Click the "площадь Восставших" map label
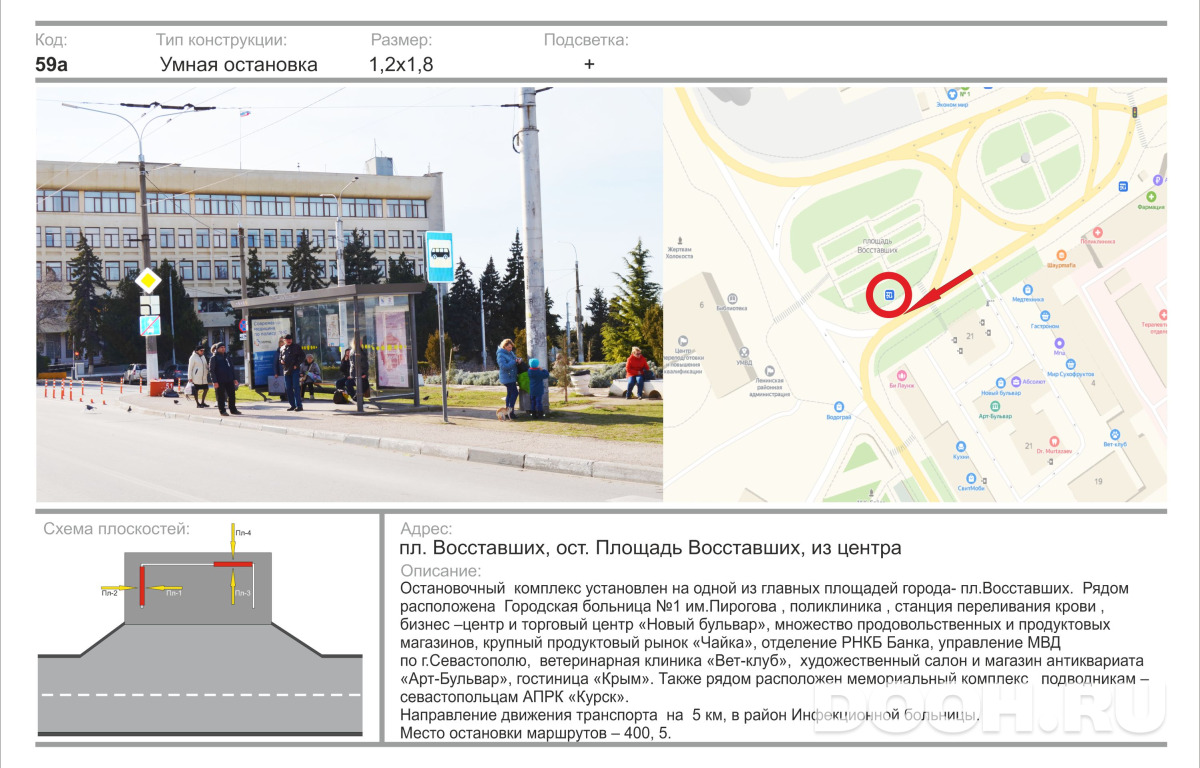Image resolution: width=1200 pixels, height=768 pixels. click(878, 245)
